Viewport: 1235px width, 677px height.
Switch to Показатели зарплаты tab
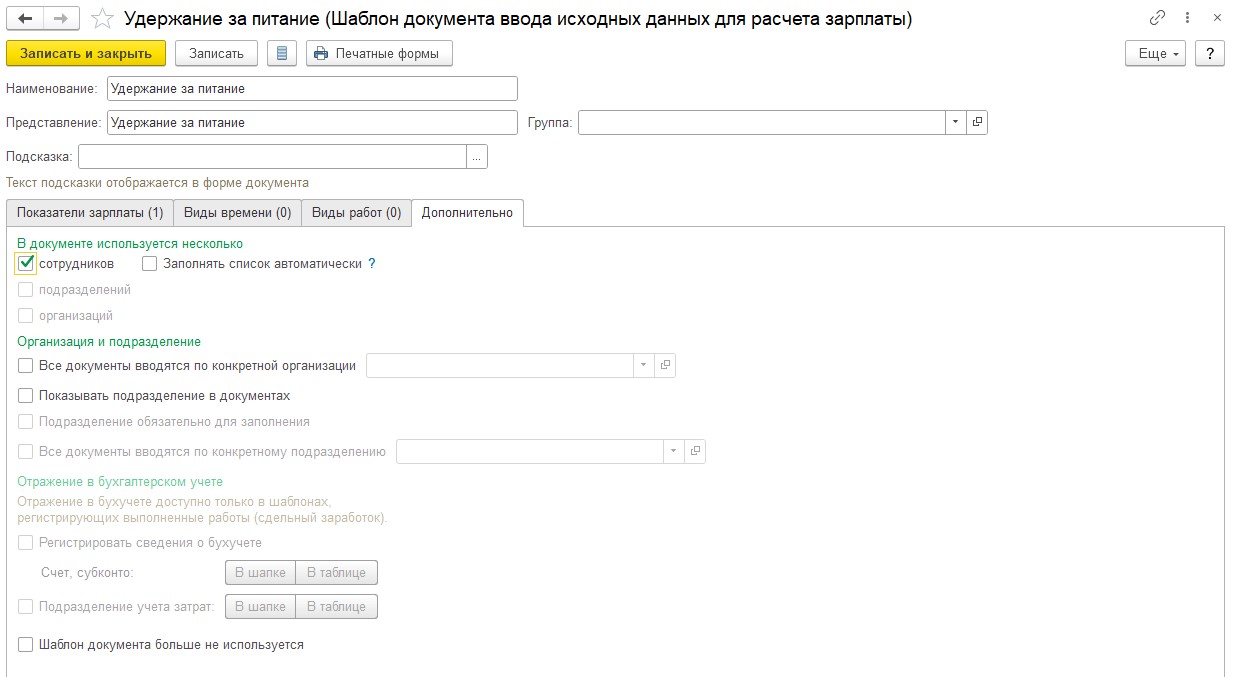pos(90,212)
